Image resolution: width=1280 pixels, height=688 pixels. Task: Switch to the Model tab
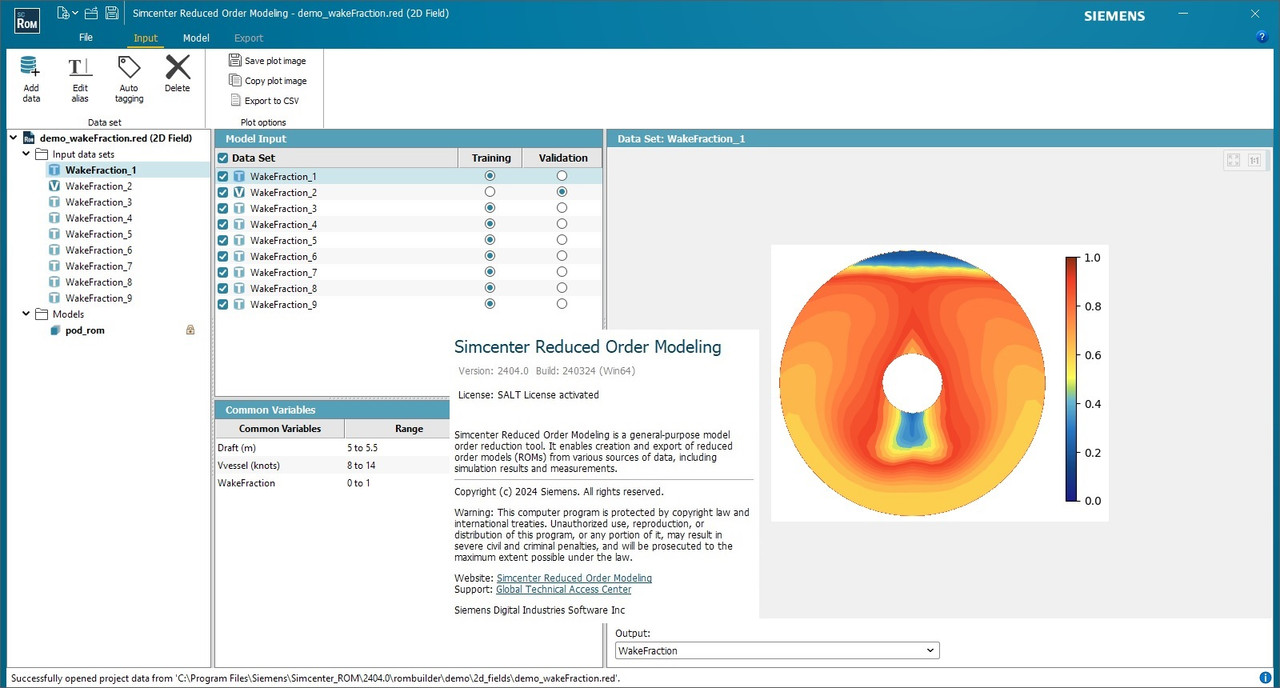[196, 38]
